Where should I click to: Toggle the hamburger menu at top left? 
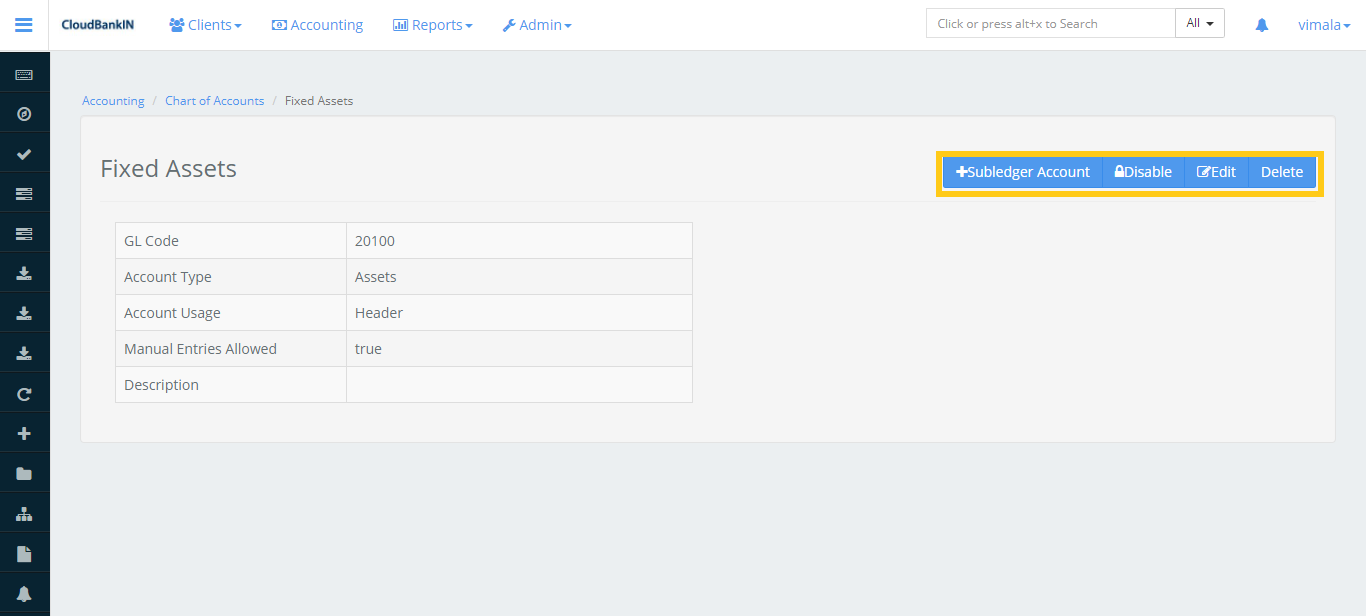point(23,25)
